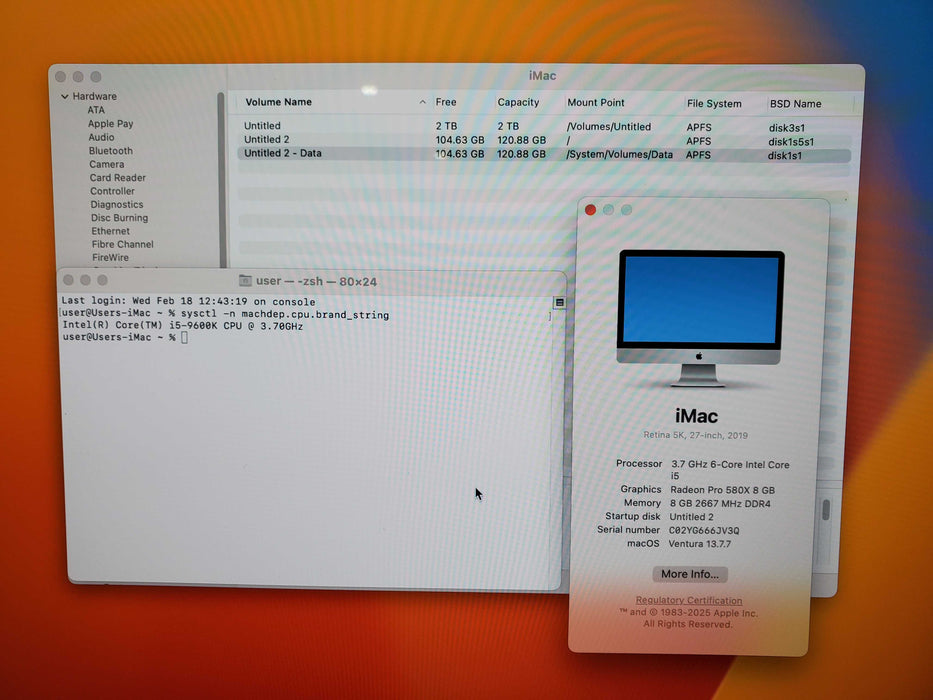Select Fibre Channel in the sidebar
Viewport: 933px width, 700px height.
click(123, 244)
